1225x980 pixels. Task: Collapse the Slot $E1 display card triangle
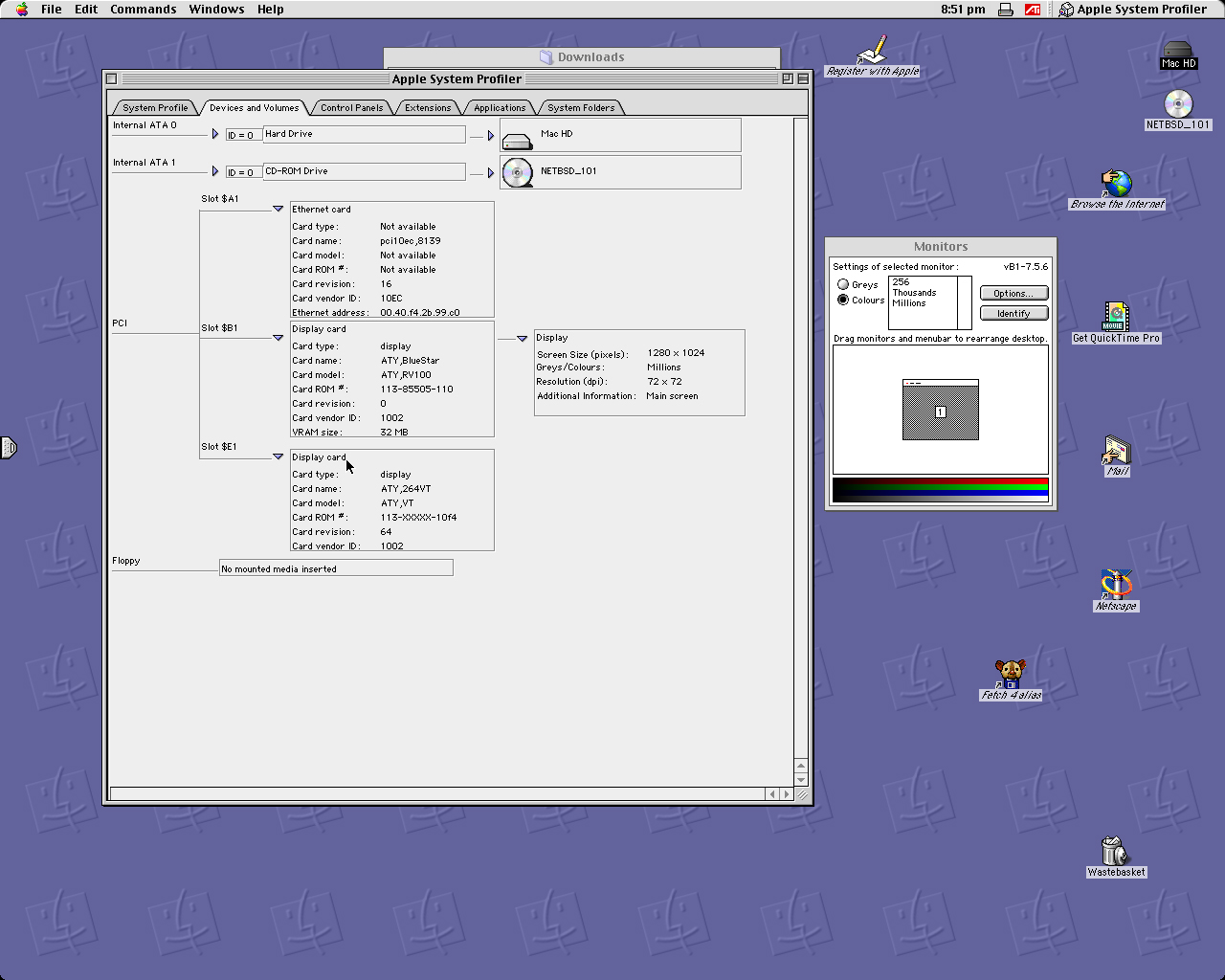278,457
